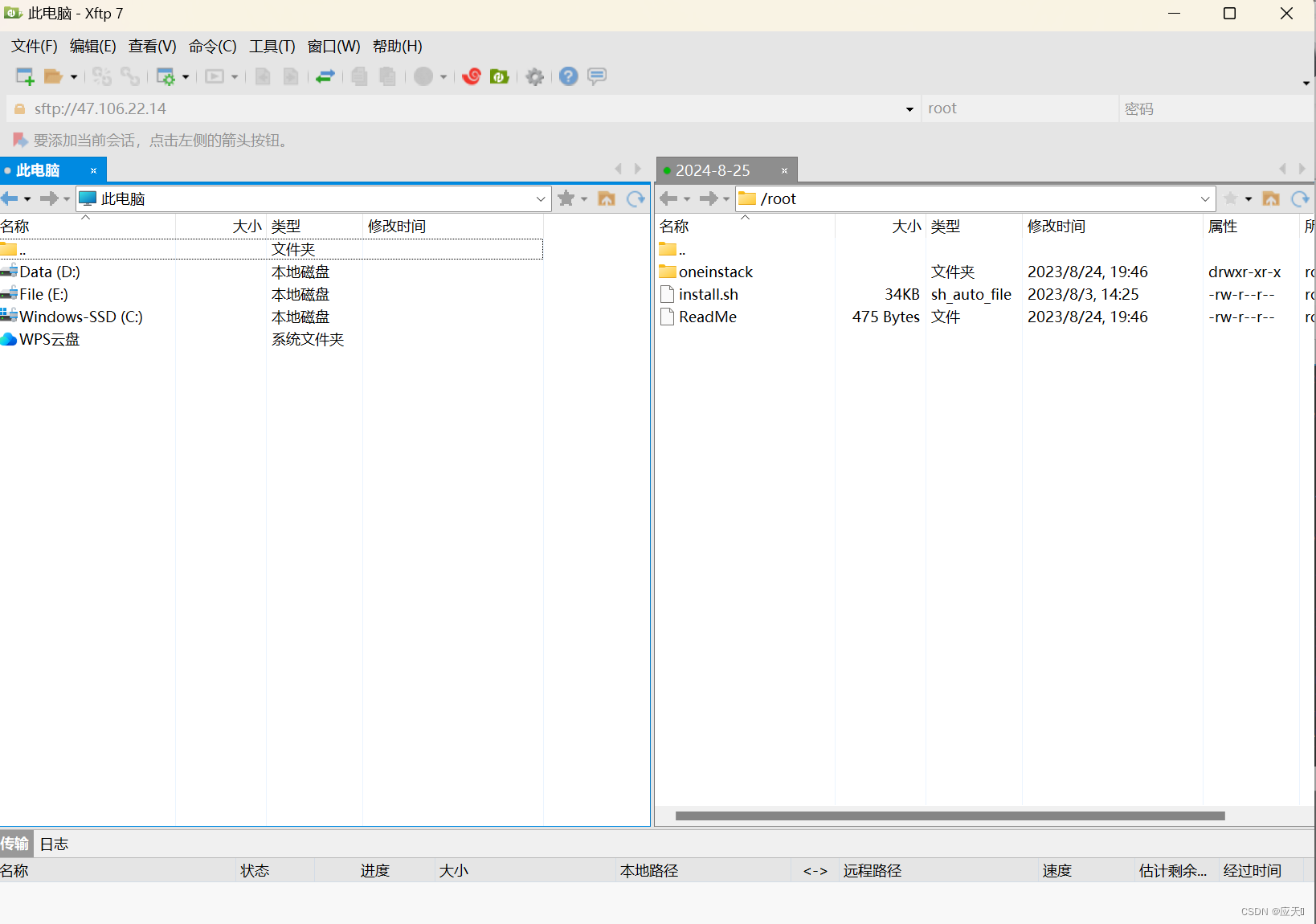Click the sftp host address field

[462, 108]
